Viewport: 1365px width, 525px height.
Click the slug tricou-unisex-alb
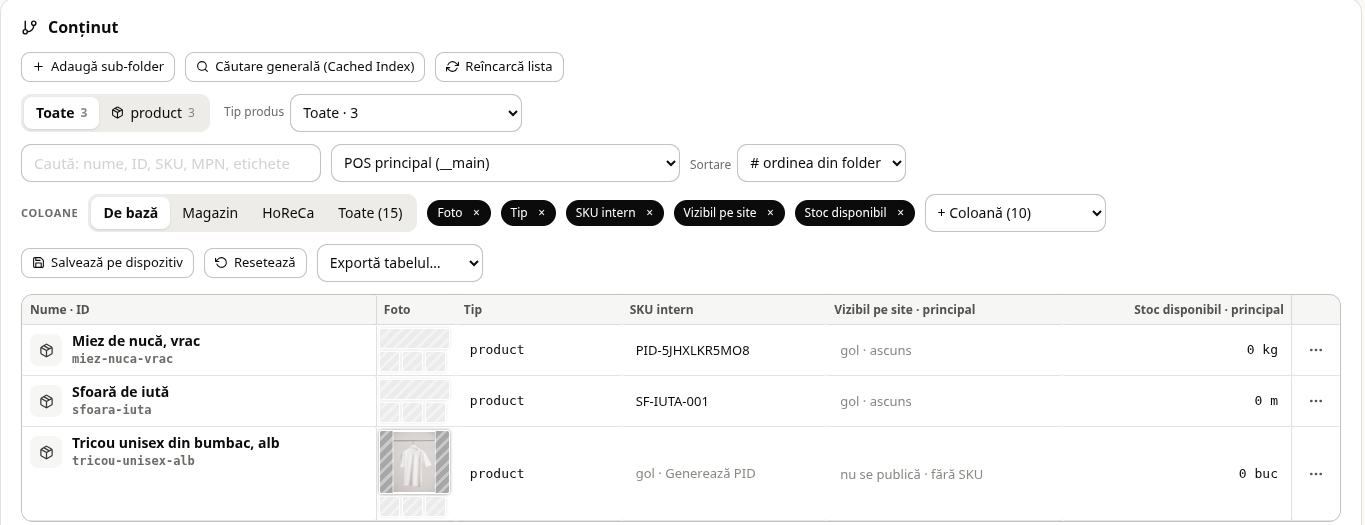click(133, 461)
